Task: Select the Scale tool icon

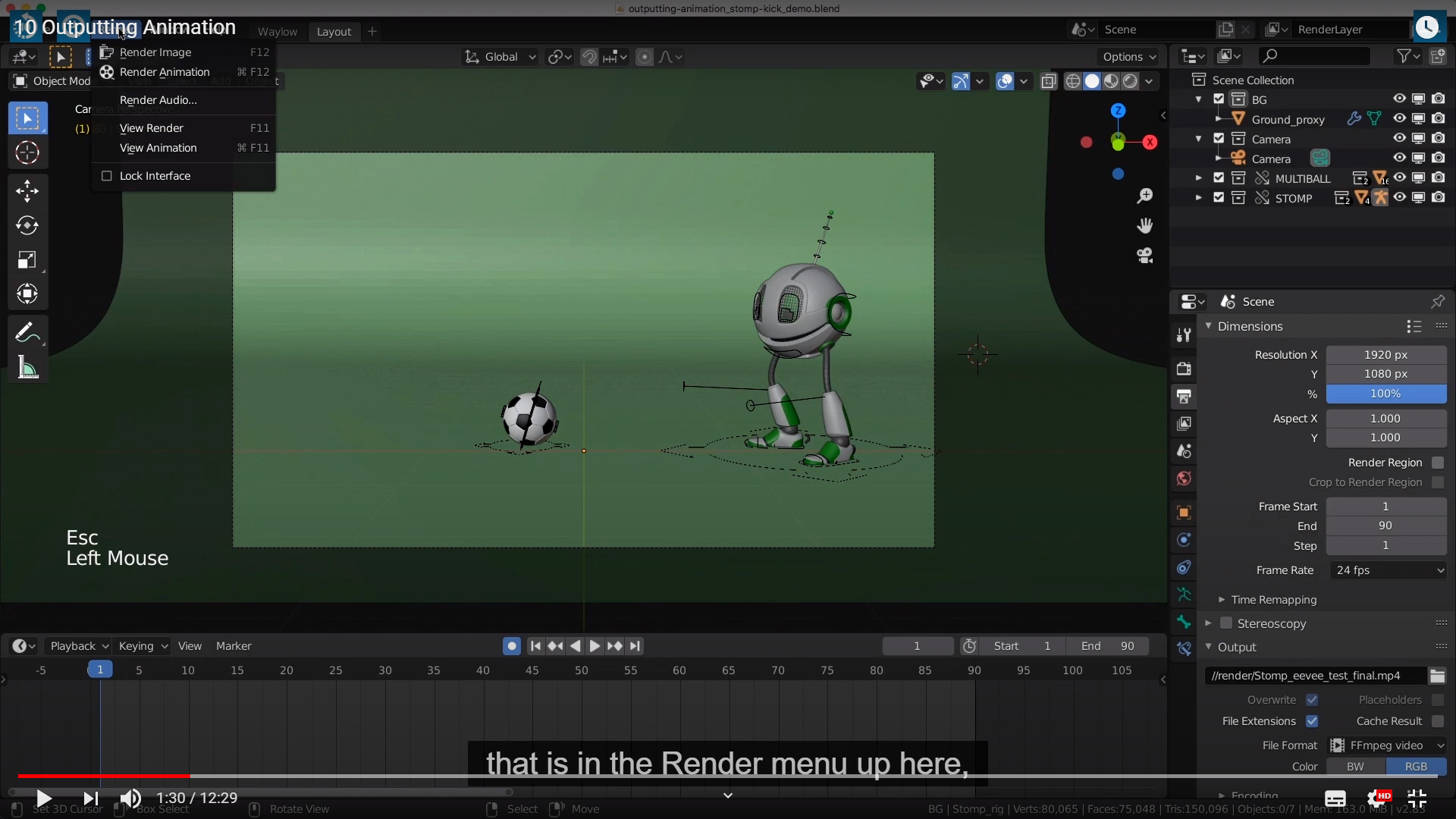Action: point(27,260)
